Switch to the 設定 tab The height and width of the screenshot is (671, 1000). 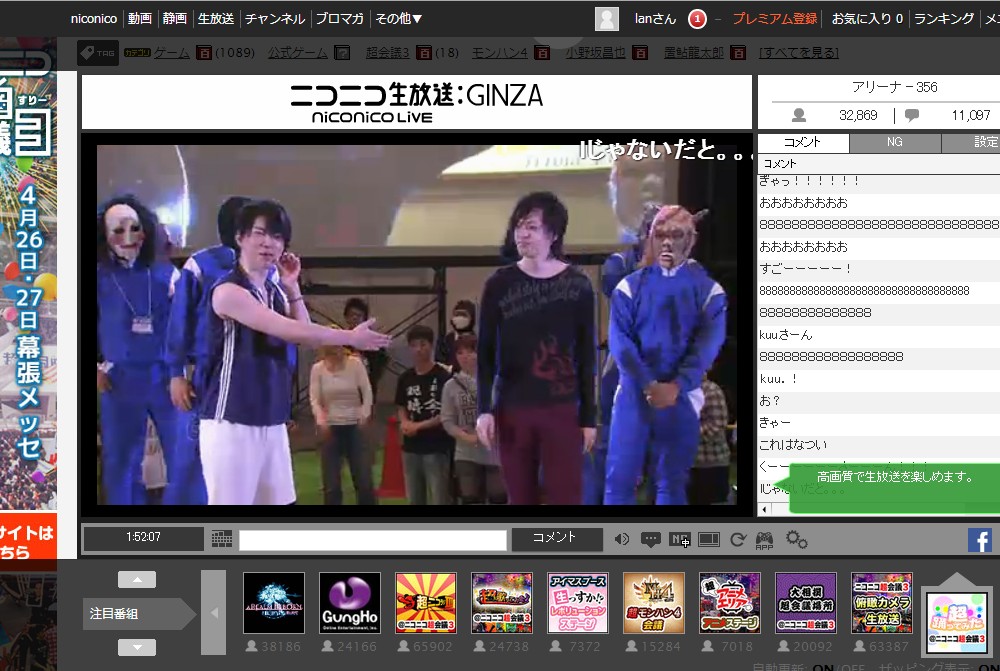pyautogui.click(x=971, y=142)
